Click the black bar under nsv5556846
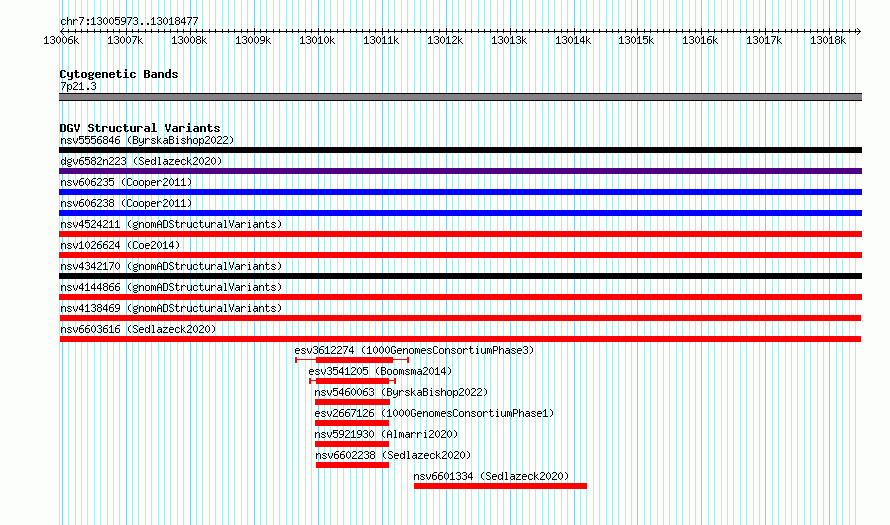This screenshot has height=525, width=890. [x=460, y=150]
